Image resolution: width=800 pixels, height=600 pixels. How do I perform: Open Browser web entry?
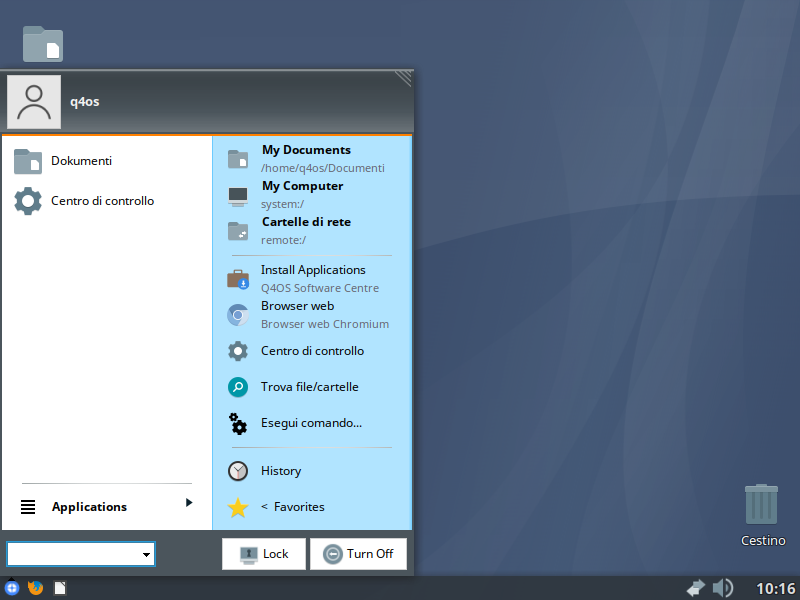(x=311, y=315)
